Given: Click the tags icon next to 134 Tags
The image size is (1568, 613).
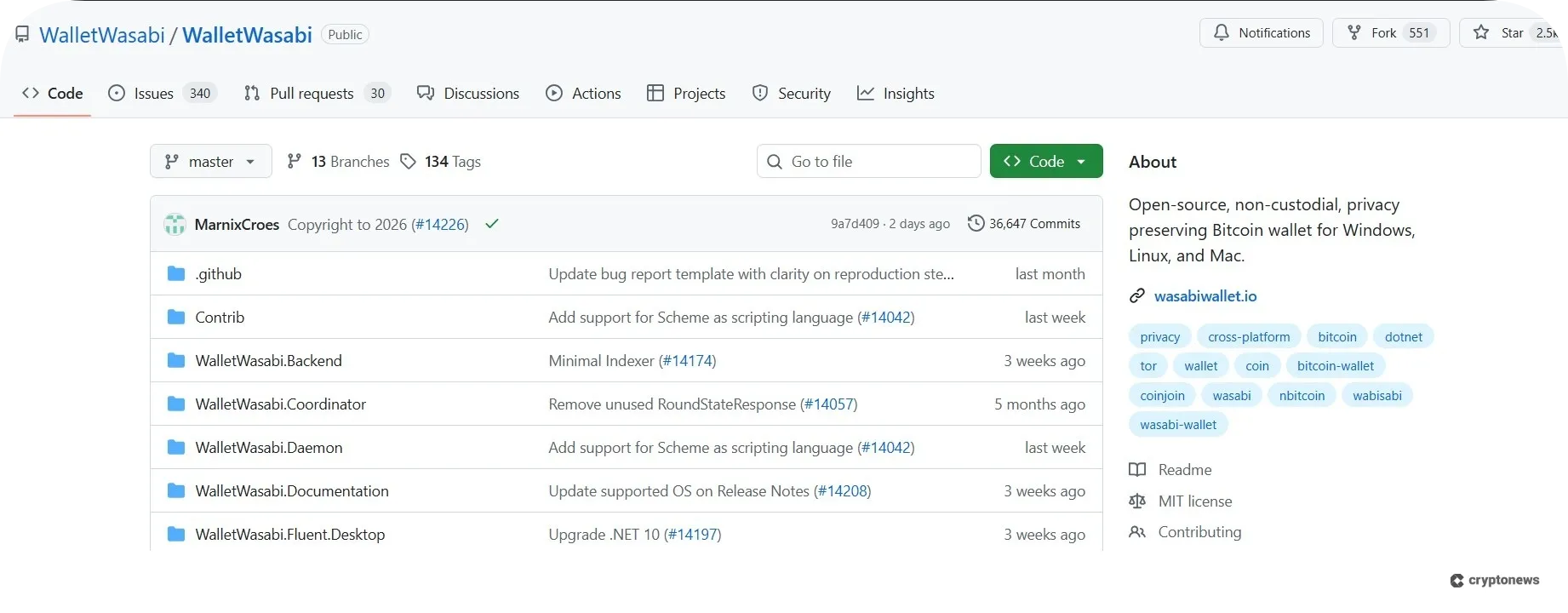Looking at the screenshot, I should point(409,161).
